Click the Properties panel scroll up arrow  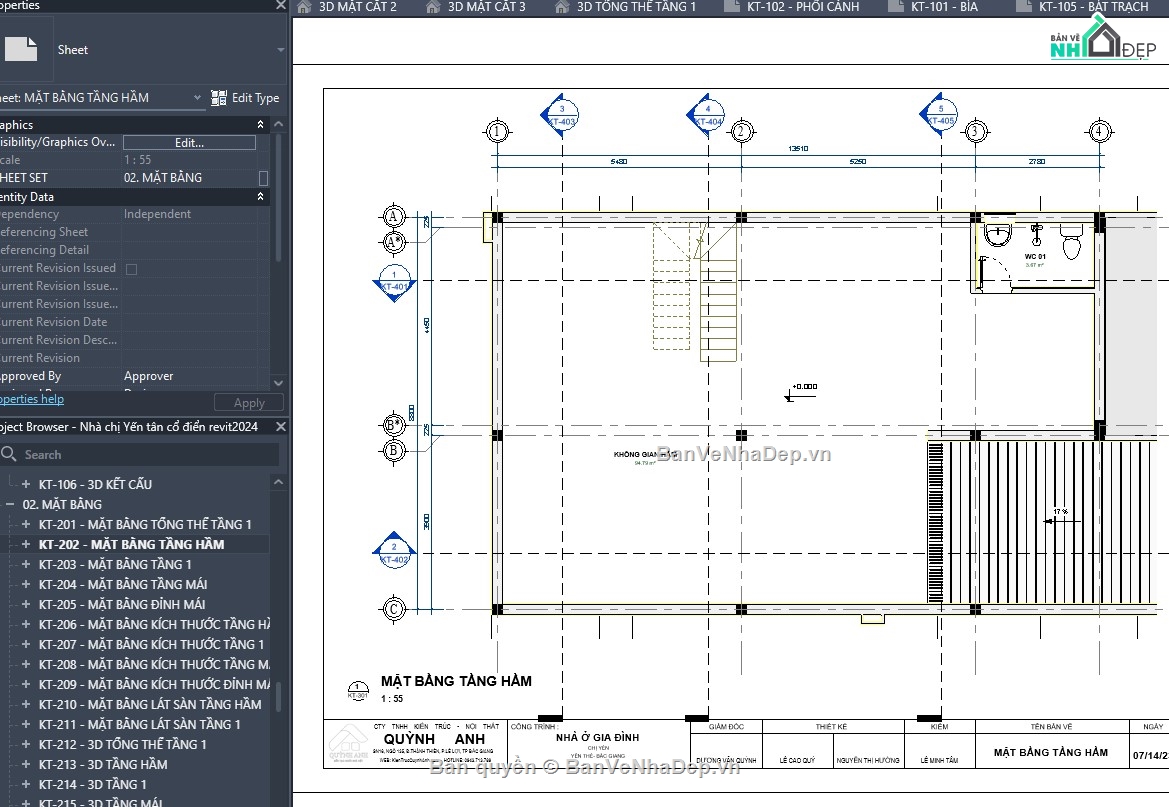pos(279,124)
